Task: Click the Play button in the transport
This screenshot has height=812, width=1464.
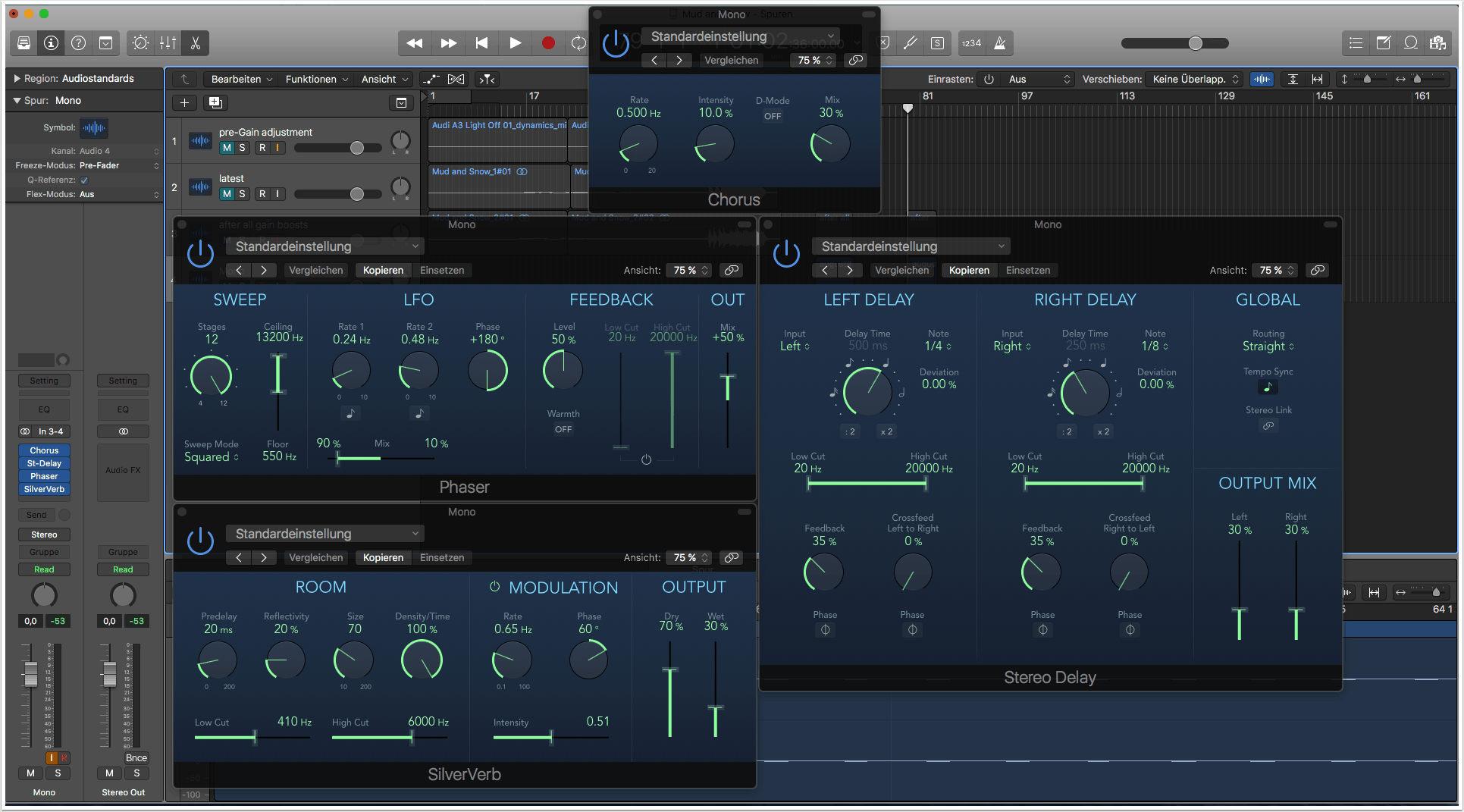Action: coord(515,43)
